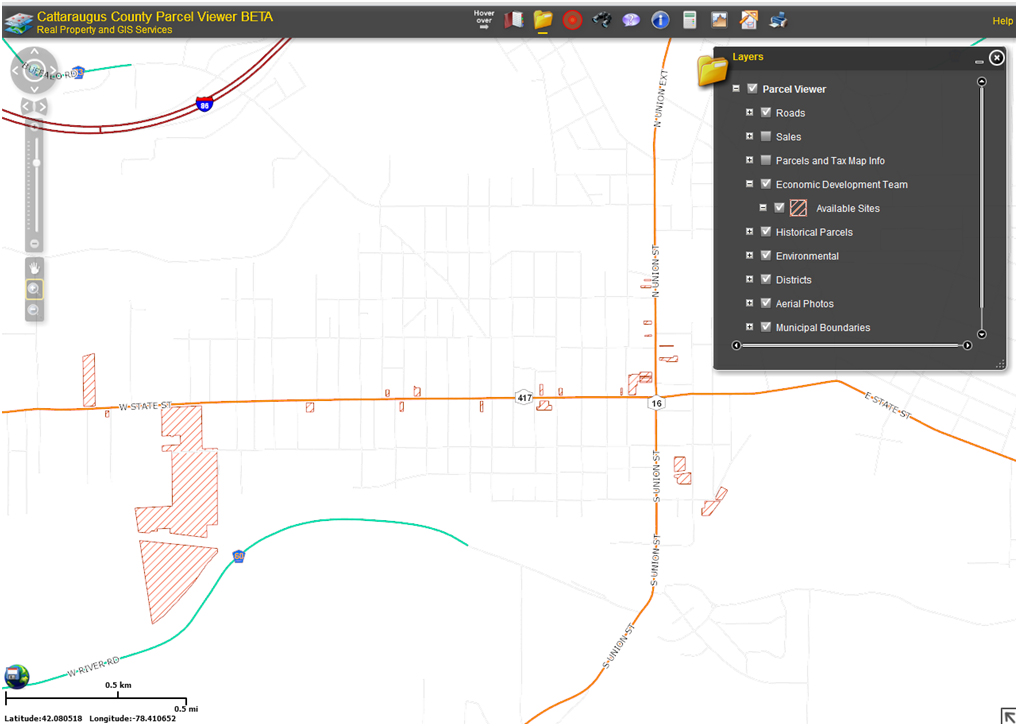Uncheck the Districts layer checkbox

(766, 280)
